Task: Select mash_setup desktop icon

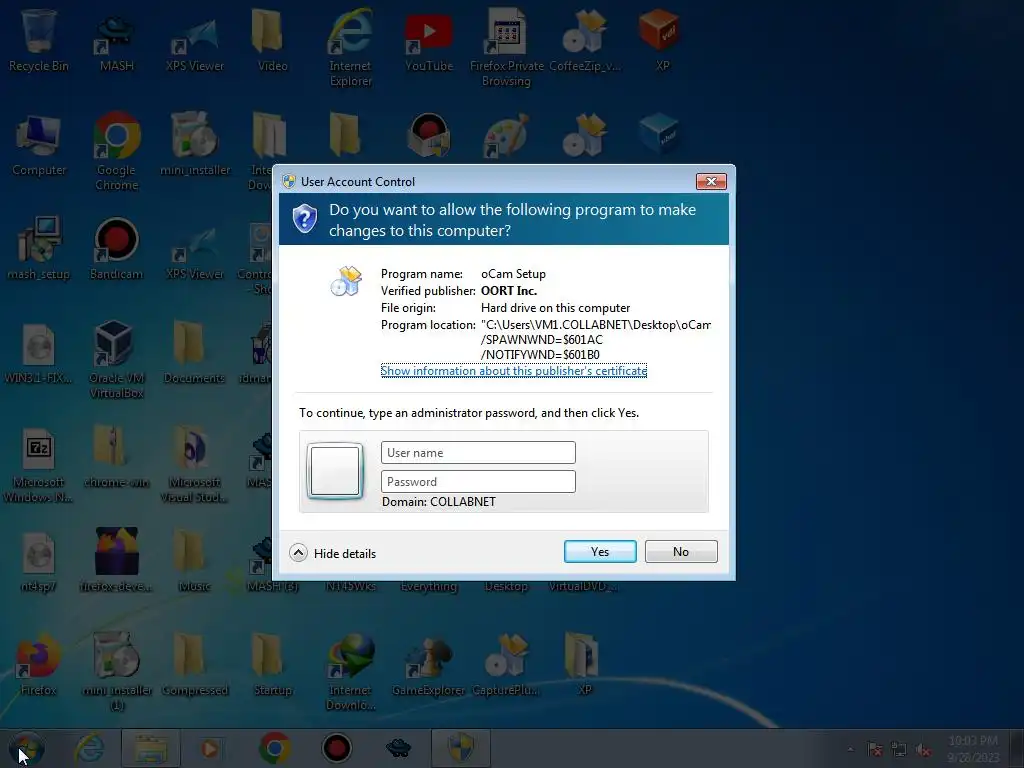Action: (39, 248)
